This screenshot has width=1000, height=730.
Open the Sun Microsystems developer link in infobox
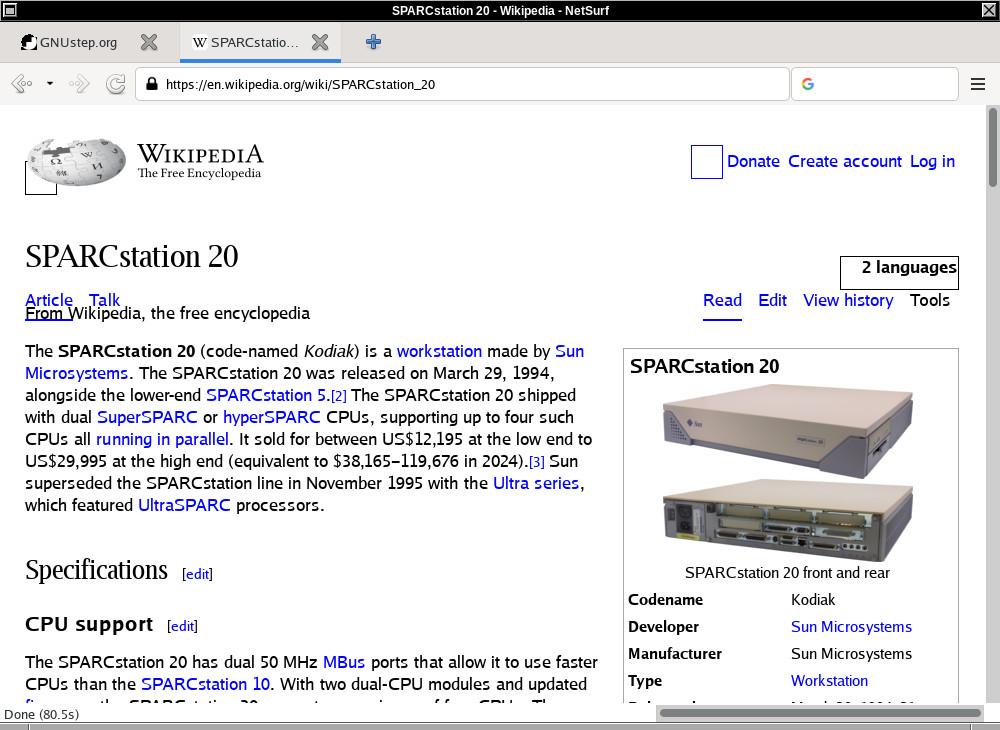click(x=851, y=627)
